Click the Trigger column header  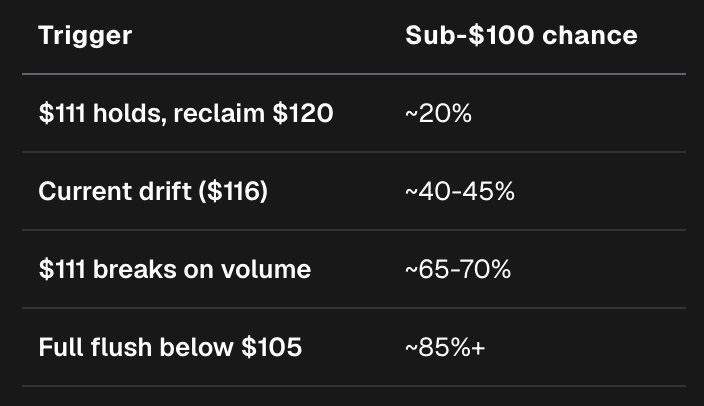click(x=85, y=36)
